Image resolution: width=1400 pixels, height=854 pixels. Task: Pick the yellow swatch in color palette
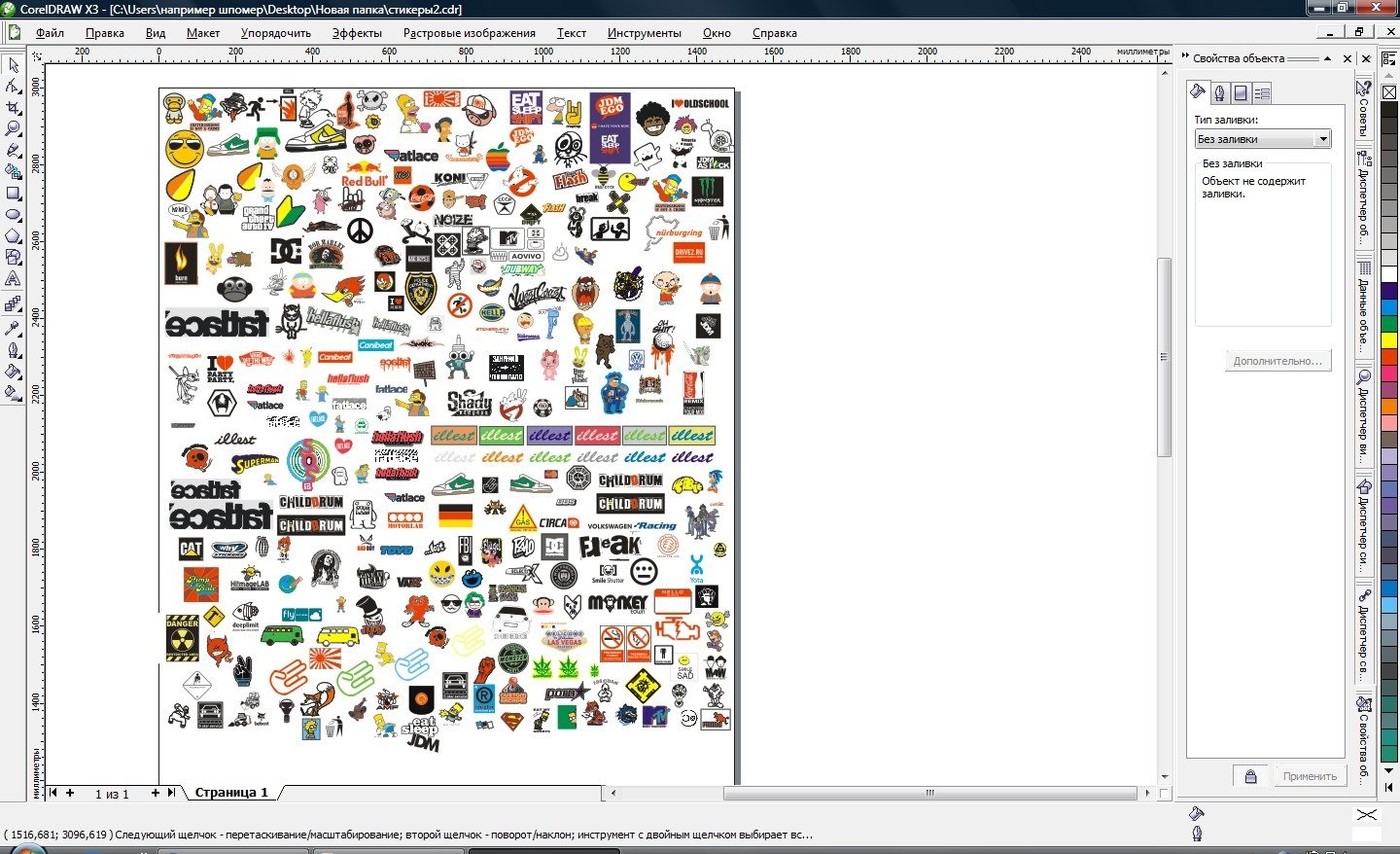coord(1389,339)
